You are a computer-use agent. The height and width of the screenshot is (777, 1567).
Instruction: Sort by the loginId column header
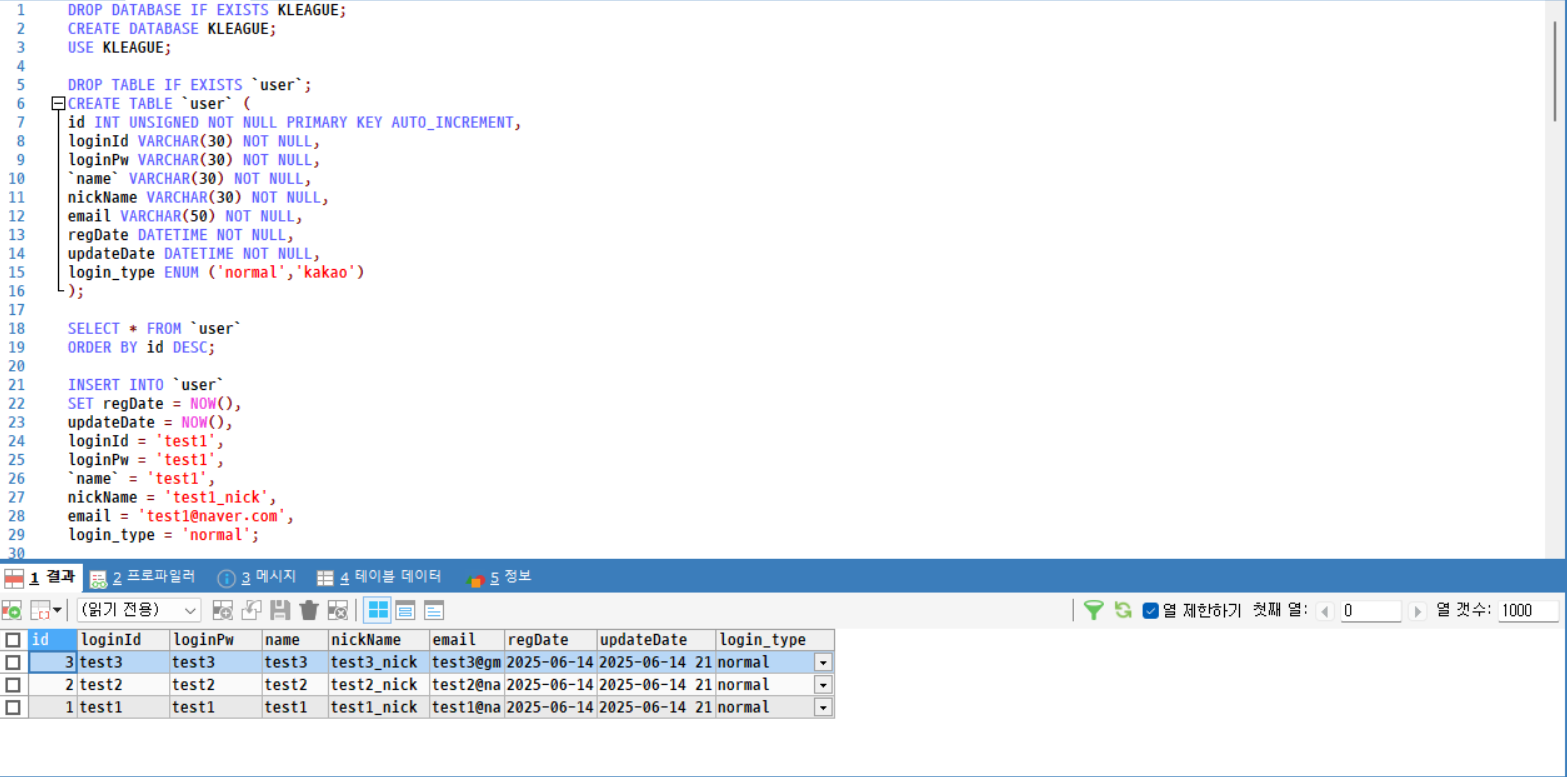coord(124,640)
